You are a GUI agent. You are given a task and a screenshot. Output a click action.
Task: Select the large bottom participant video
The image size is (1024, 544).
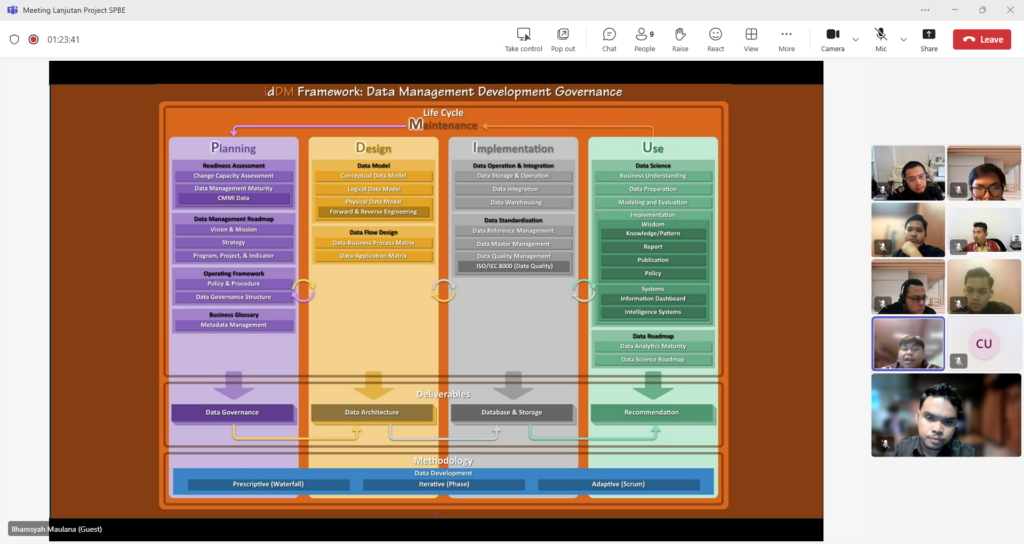tap(946, 415)
